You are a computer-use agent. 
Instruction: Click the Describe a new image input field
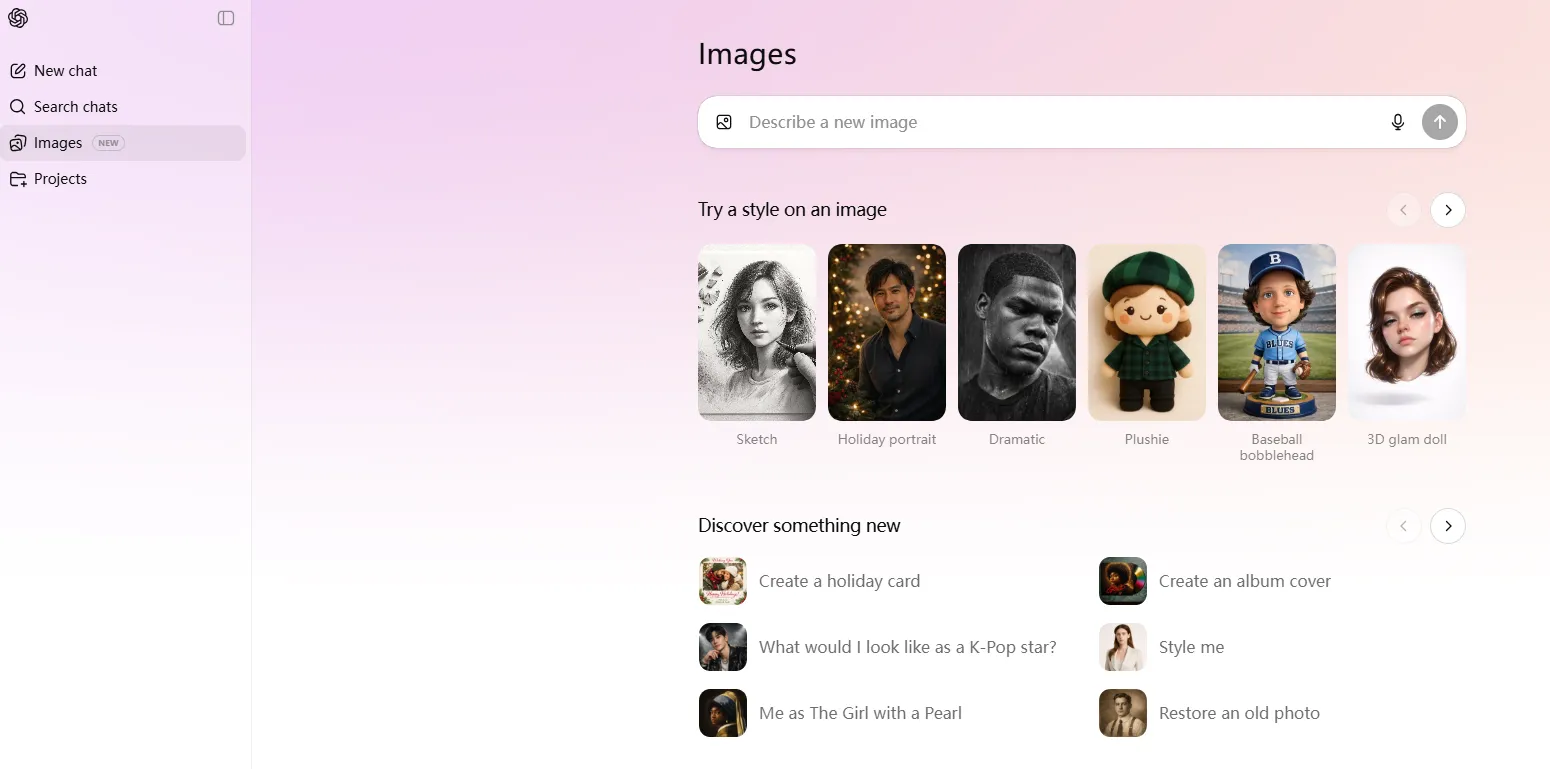(x=1000, y=121)
